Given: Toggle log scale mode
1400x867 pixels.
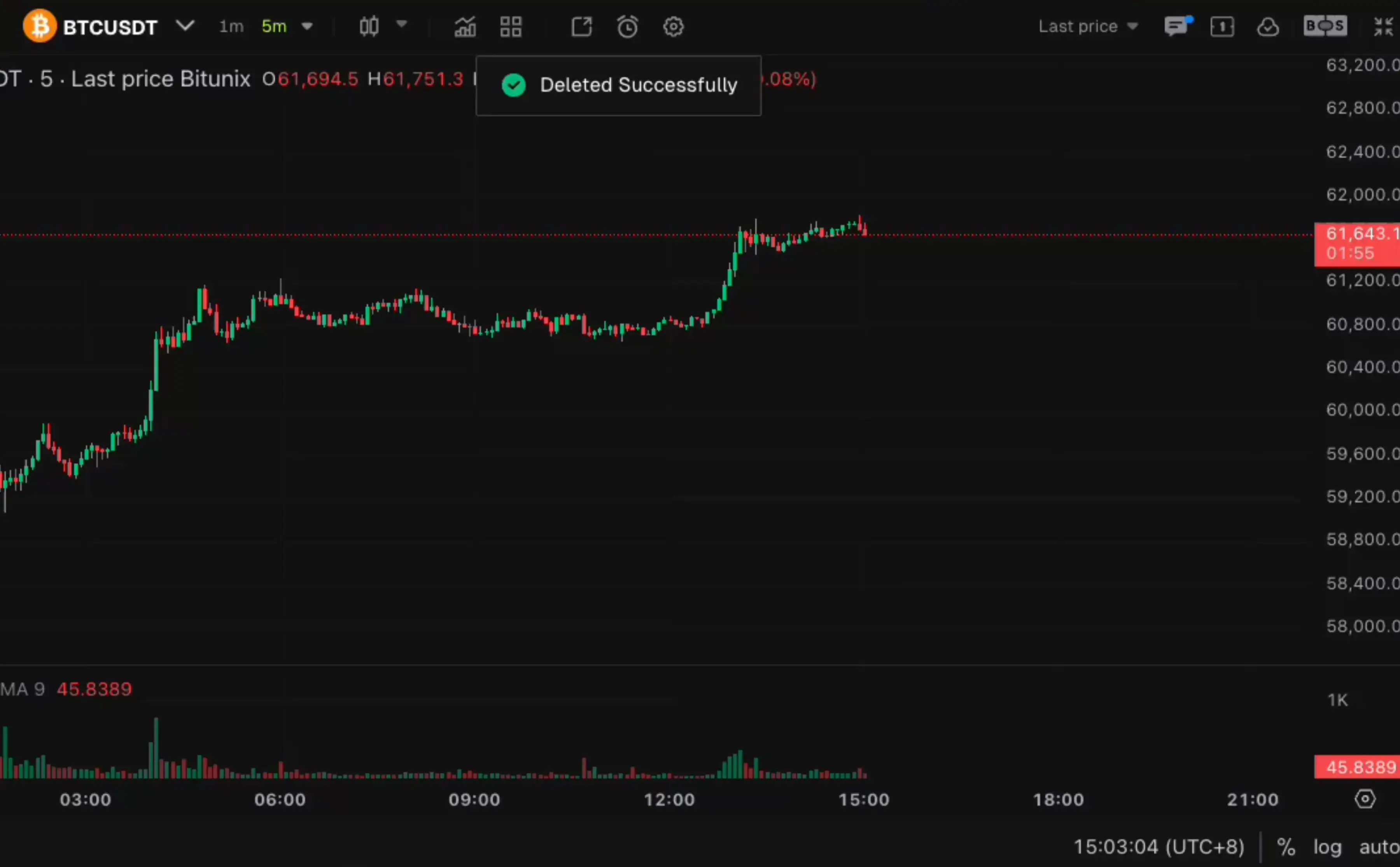Looking at the screenshot, I should [x=1328, y=848].
